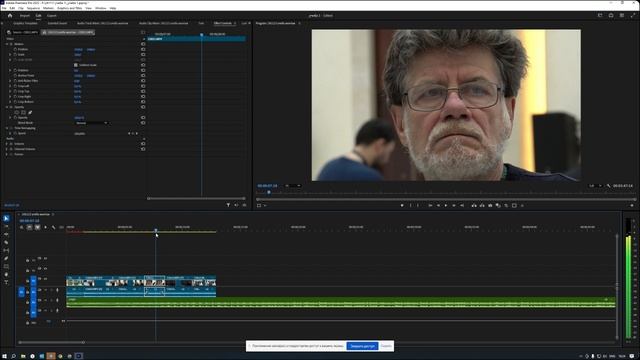Open the Program Monitor button editor
This screenshot has height=360, width=640.
[x=632, y=205]
